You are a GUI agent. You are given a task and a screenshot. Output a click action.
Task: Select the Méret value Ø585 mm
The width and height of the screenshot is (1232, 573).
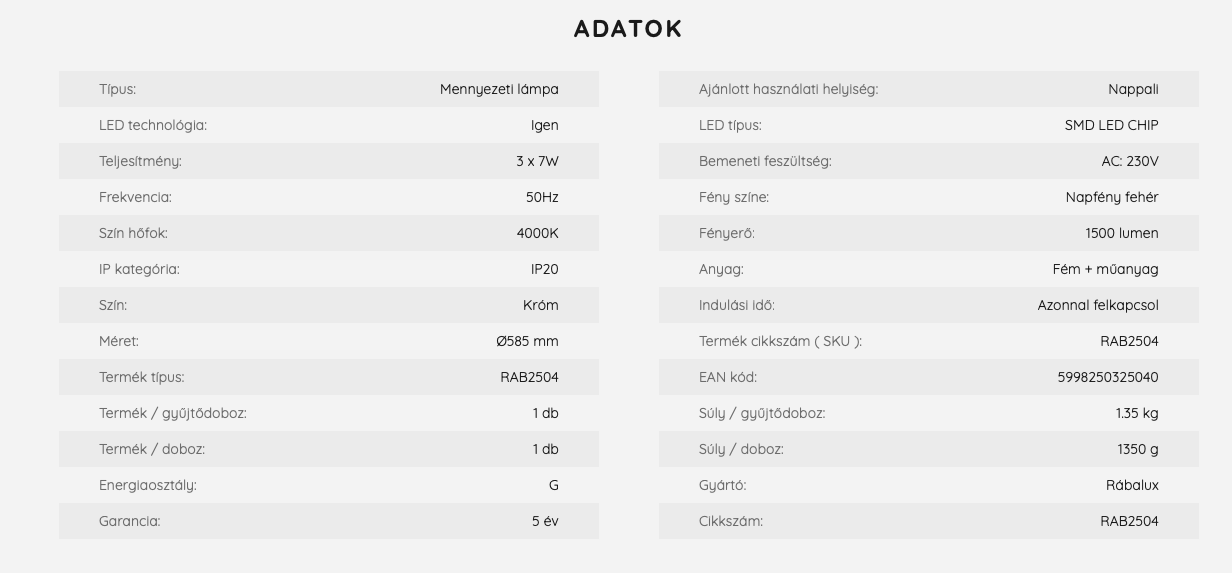[x=527, y=341]
